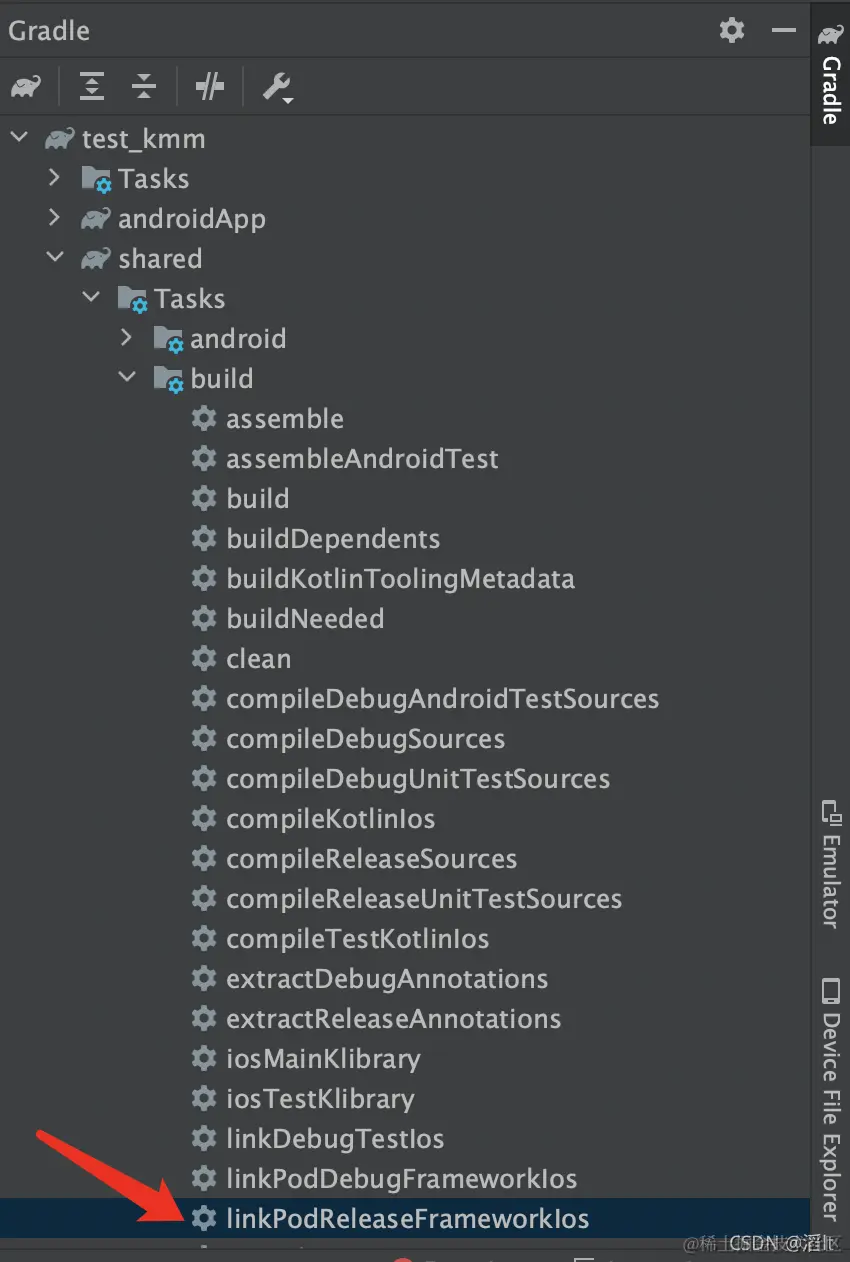Open the Device File Explorer side tab

(830, 1100)
